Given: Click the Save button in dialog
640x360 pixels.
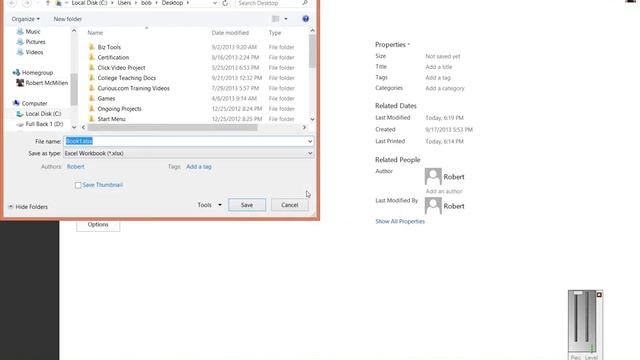Looking at the screenshot, I should click(247, 205).
